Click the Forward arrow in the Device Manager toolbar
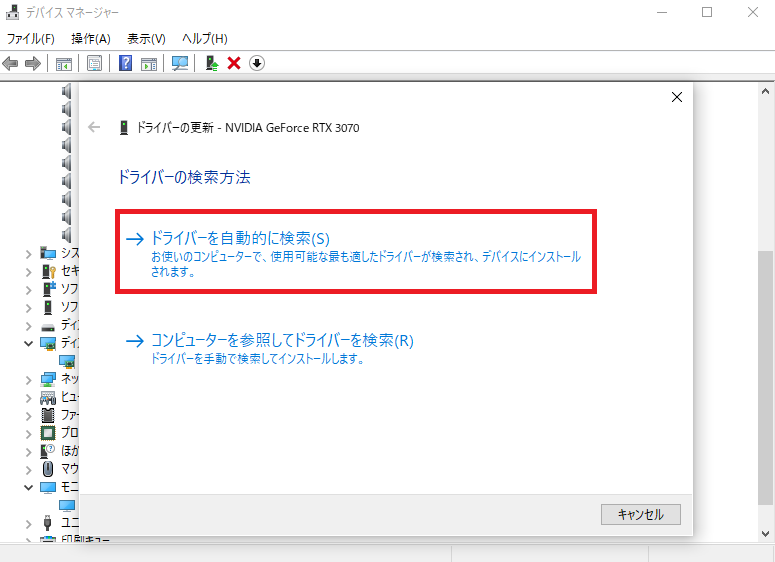The width and height of the screenshot is (775, 562). [33, 63]
